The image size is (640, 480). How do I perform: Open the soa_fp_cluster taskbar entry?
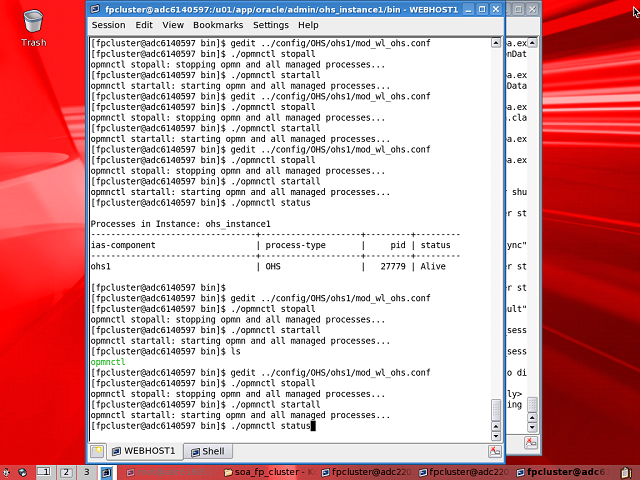(270, 472)
